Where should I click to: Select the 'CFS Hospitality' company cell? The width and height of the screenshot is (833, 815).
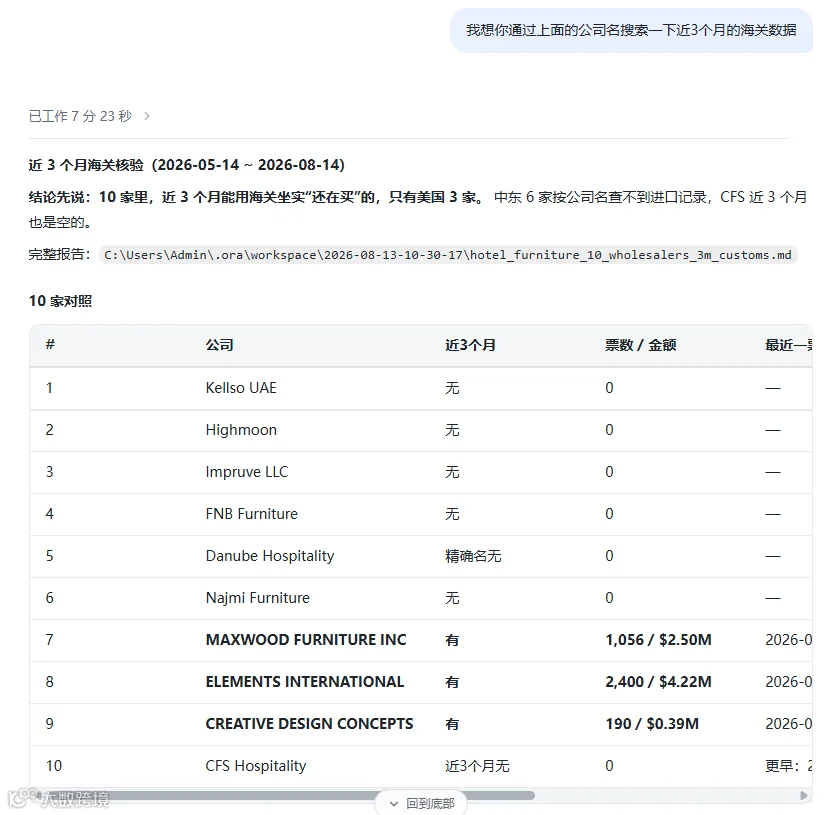tap(256, 766)
